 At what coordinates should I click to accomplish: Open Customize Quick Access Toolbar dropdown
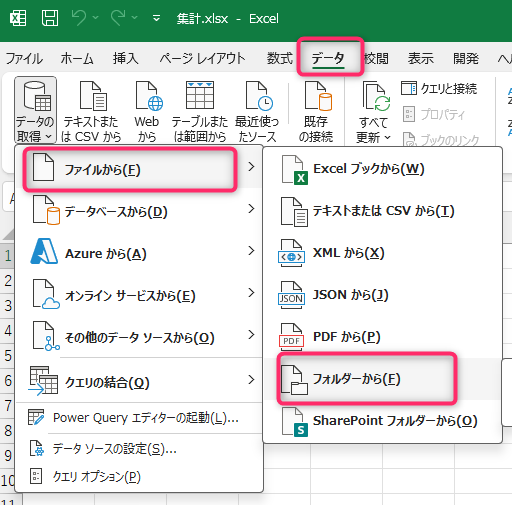[156, 18]
